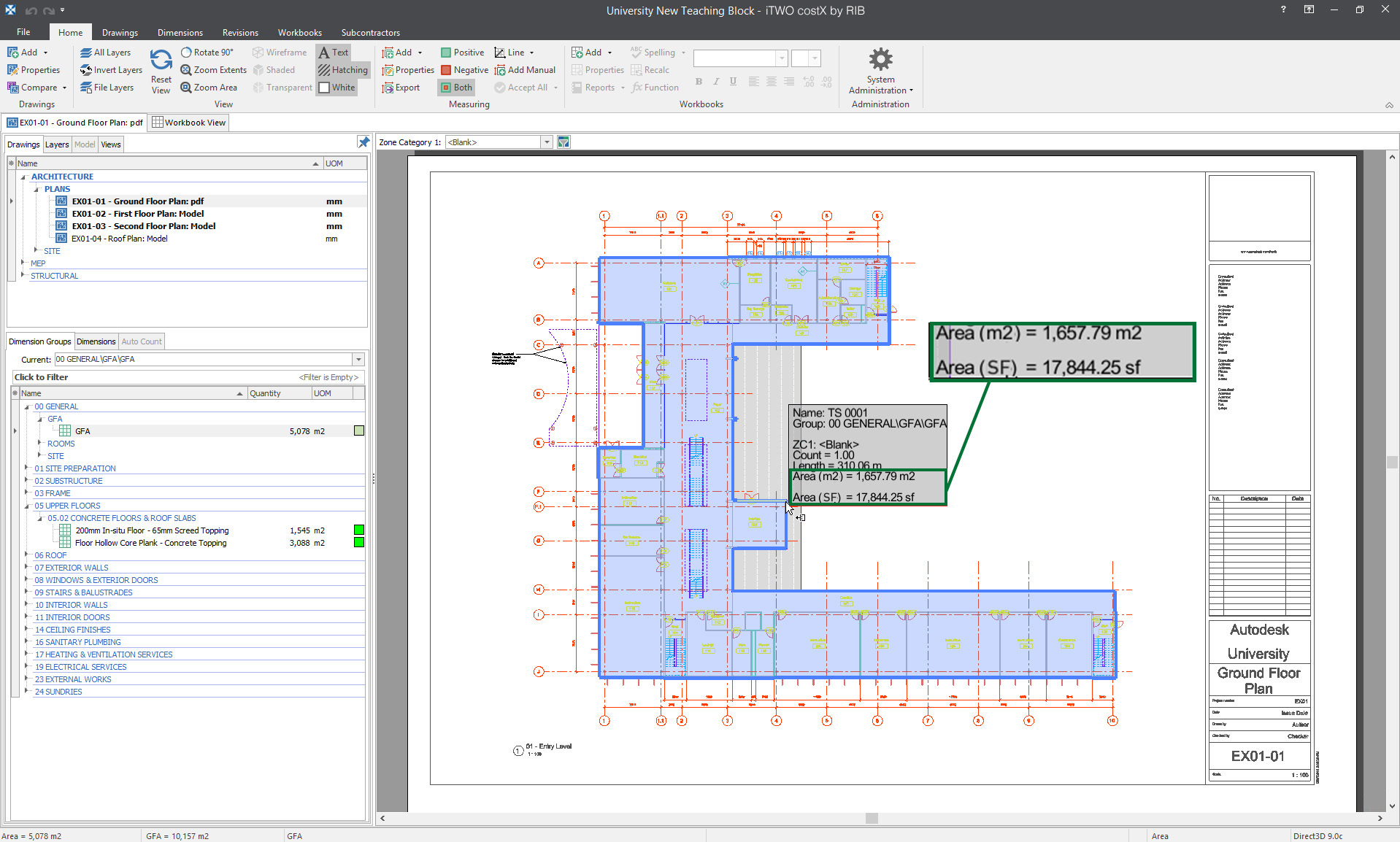Expand the ROOMS group
This screenshot has width=1400, height=842.
click(x=40, y=444)
